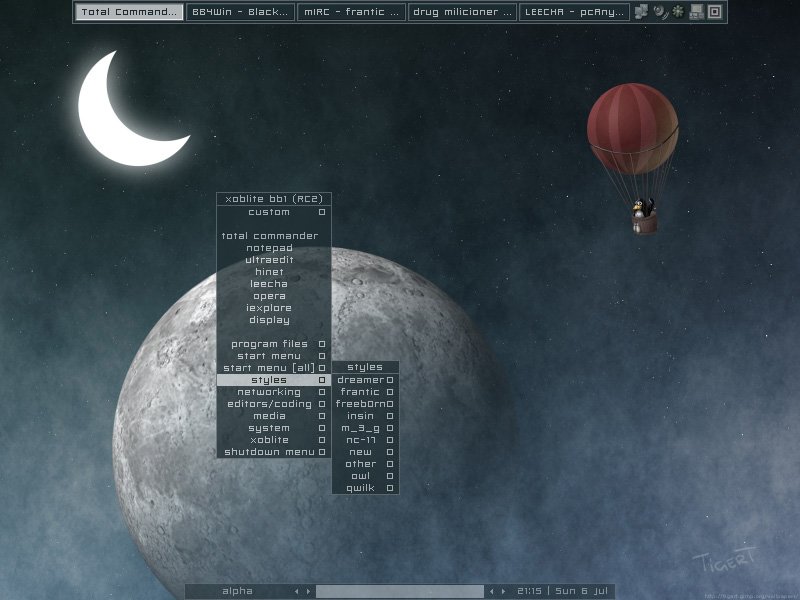Click the empty window label in bottom toolbar
The width and height of the screenshot is (800, 600).
pos(399,591)
